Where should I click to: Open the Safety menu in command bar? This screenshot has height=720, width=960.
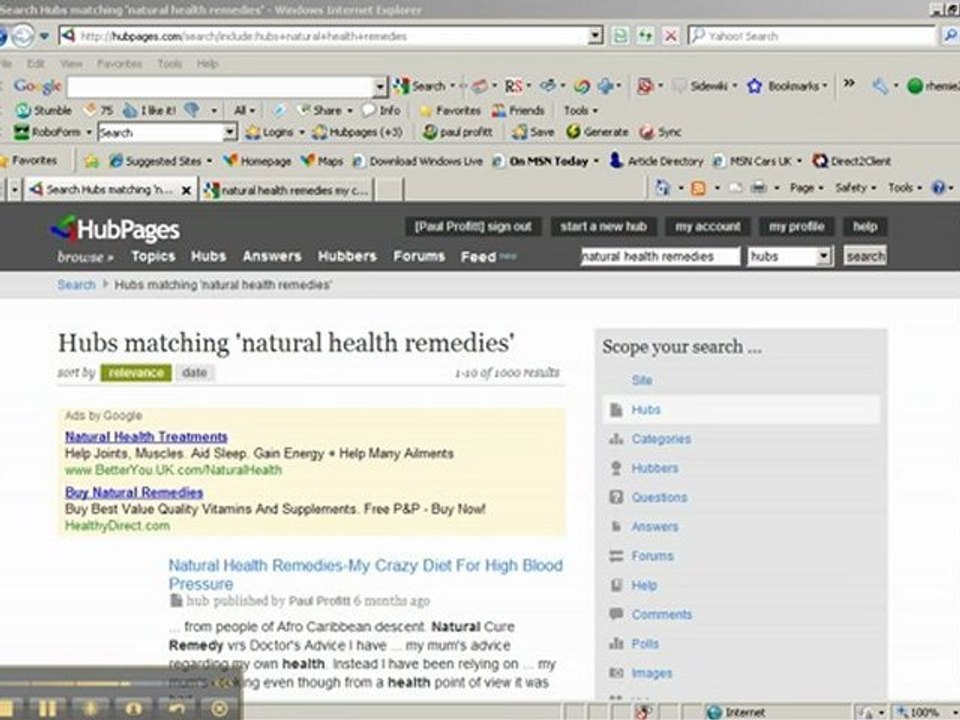click(855, 188)
